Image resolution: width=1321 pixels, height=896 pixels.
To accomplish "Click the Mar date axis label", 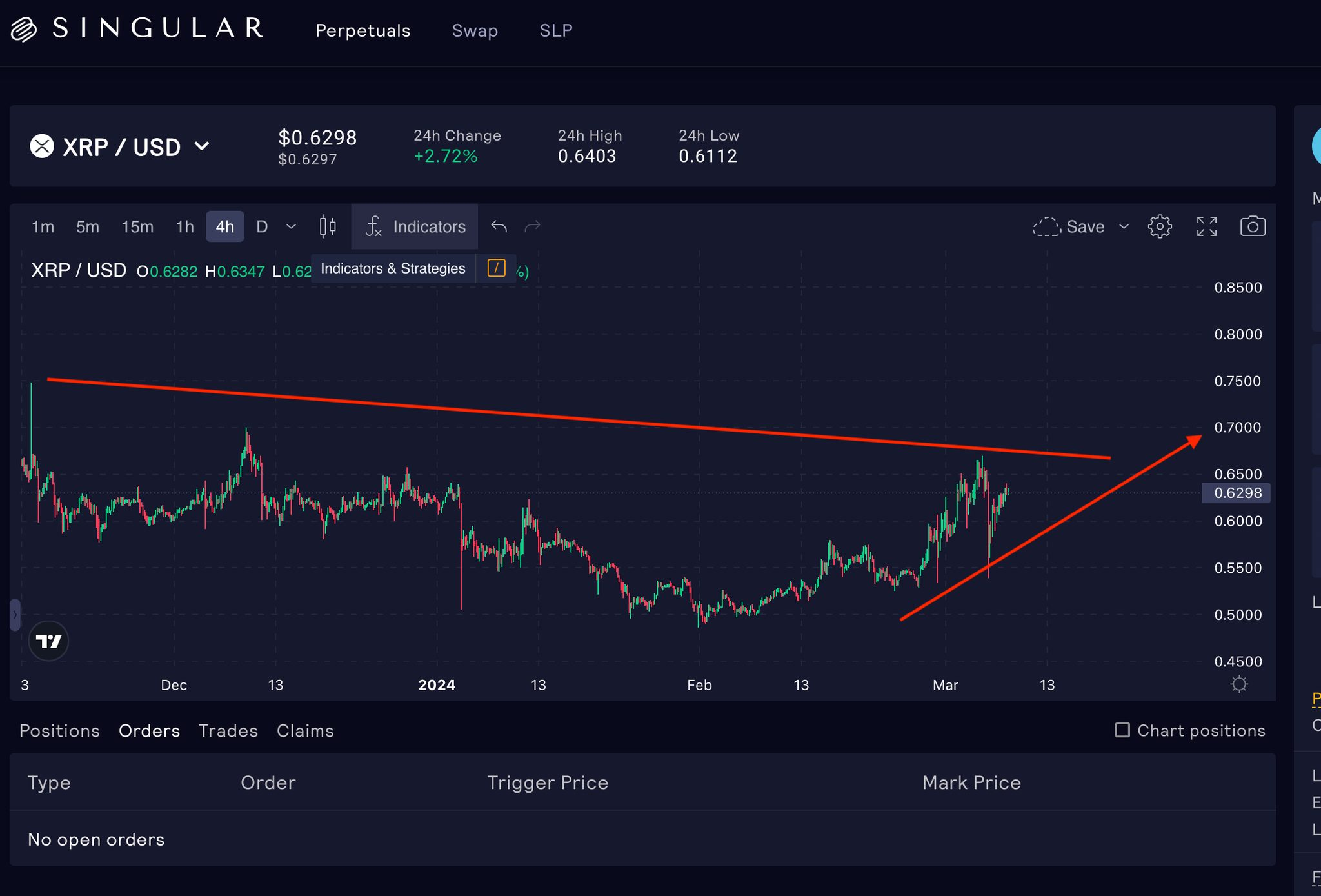I will [946, 685].
